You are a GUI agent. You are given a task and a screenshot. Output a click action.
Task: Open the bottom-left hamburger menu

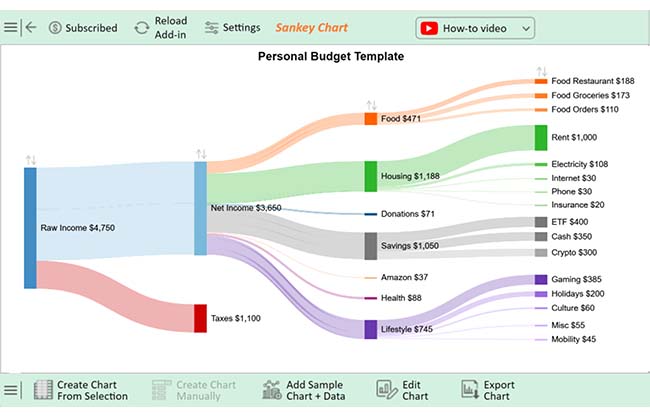point(10,390)
